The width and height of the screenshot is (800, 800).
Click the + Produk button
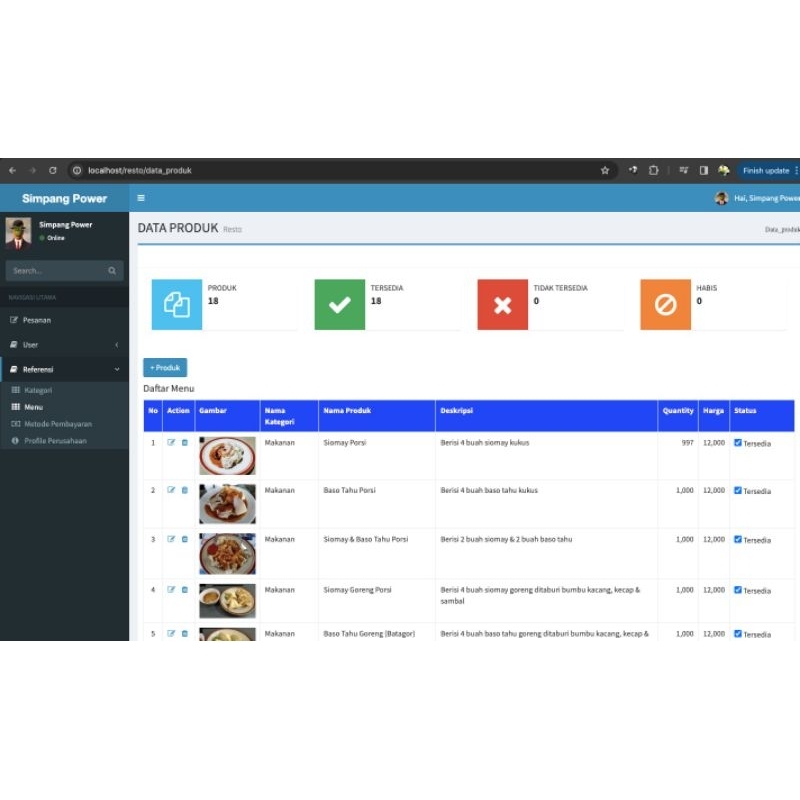165,367
